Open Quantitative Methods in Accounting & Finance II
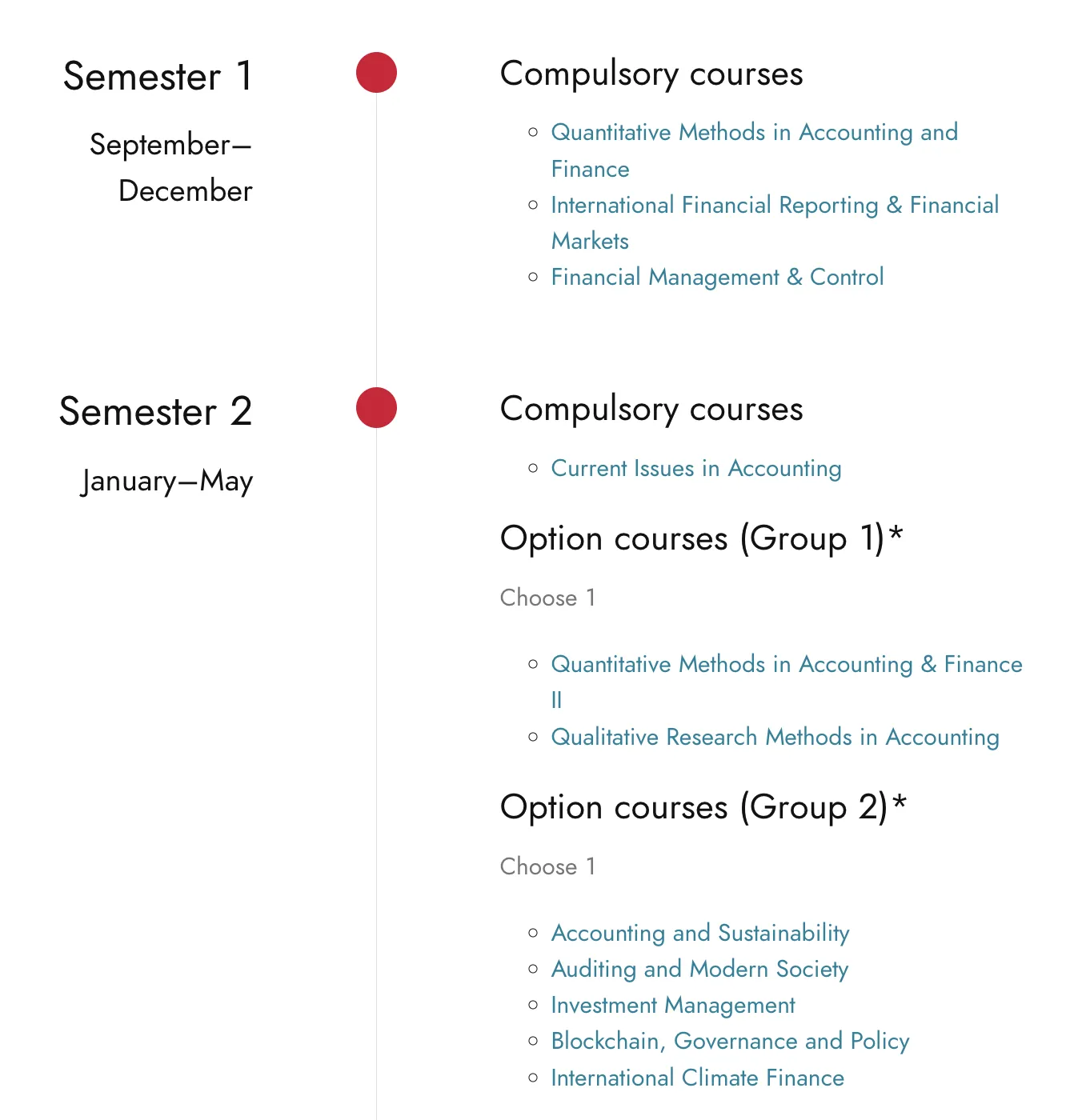The width and height of the screenshot is (1090, 1120). (x=786, y=665)
